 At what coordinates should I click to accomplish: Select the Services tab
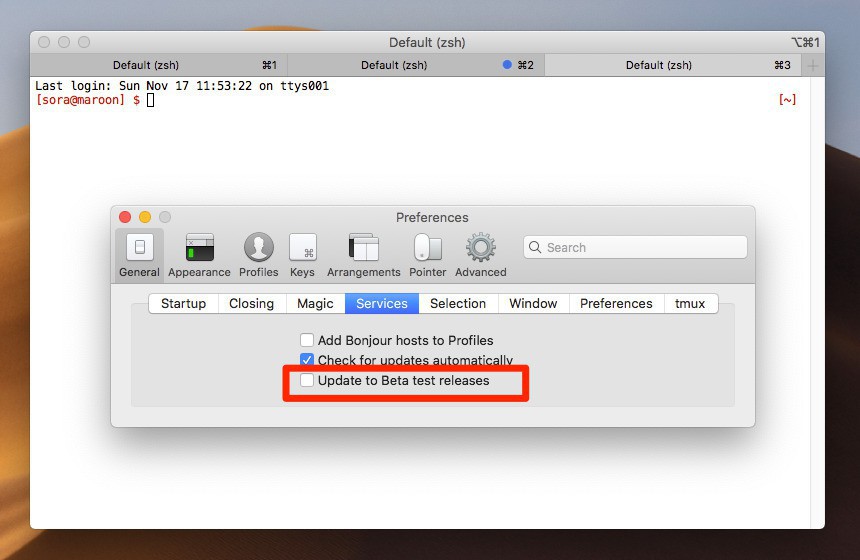click(382, 303)
